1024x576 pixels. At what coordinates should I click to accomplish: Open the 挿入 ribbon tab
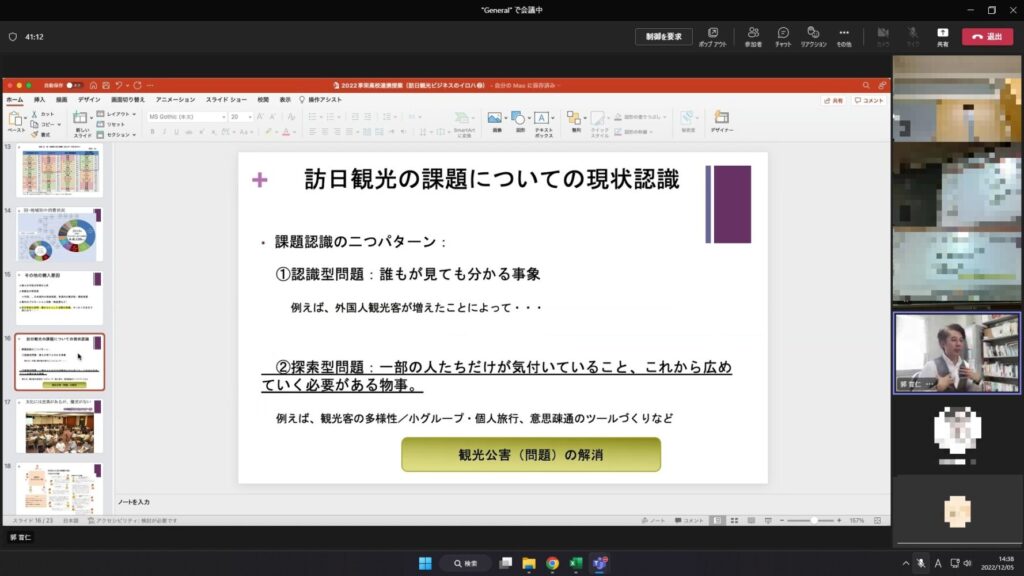[x=39, y=100]
